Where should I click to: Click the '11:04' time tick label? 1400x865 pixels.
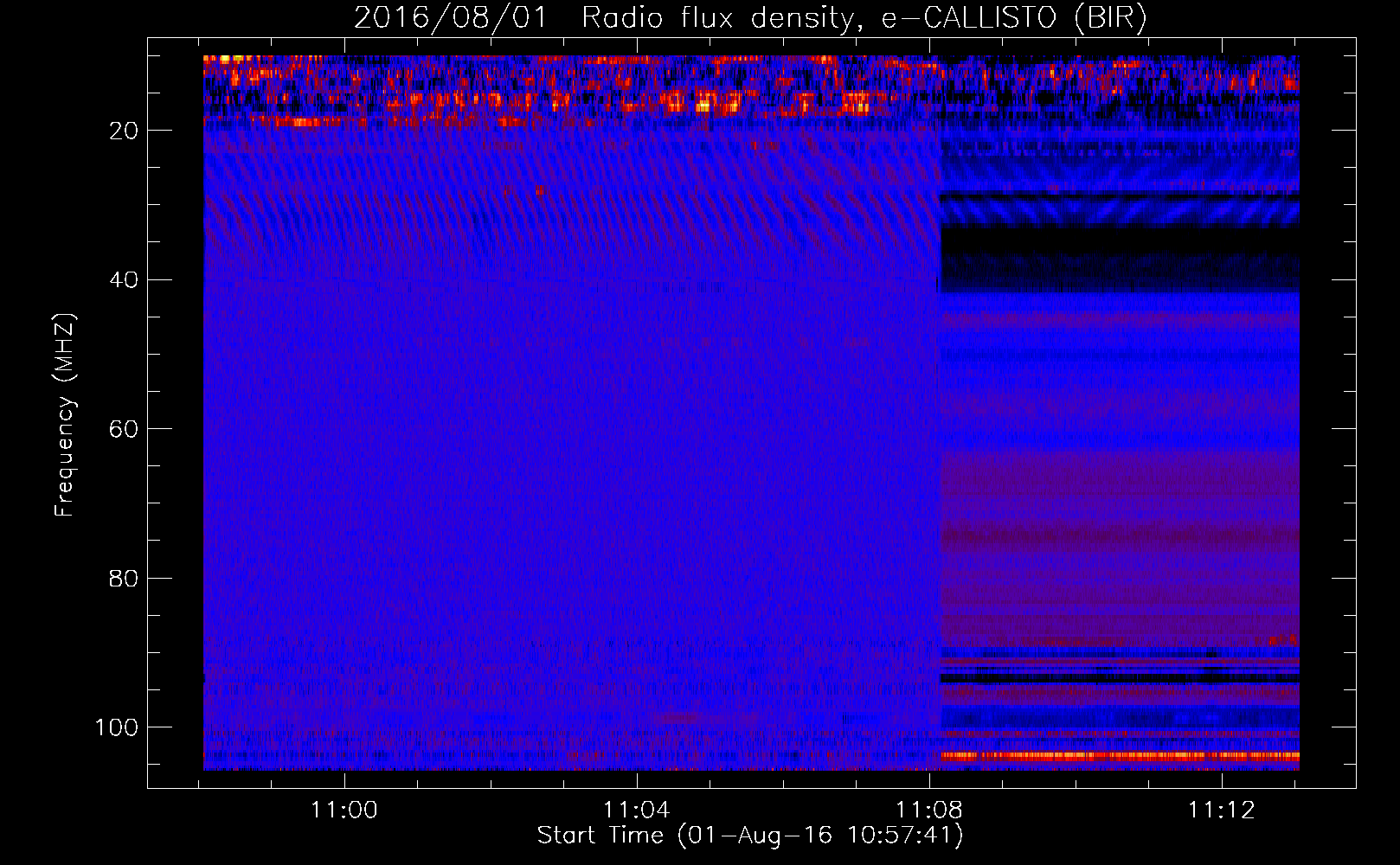(637, 810)
